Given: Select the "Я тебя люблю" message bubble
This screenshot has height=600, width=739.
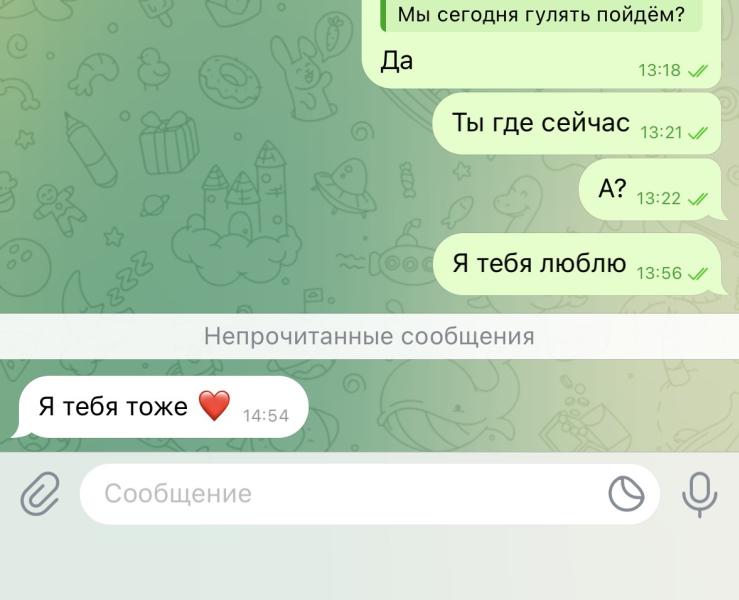Looking at the screenshot, I should (x=579, y=264).
